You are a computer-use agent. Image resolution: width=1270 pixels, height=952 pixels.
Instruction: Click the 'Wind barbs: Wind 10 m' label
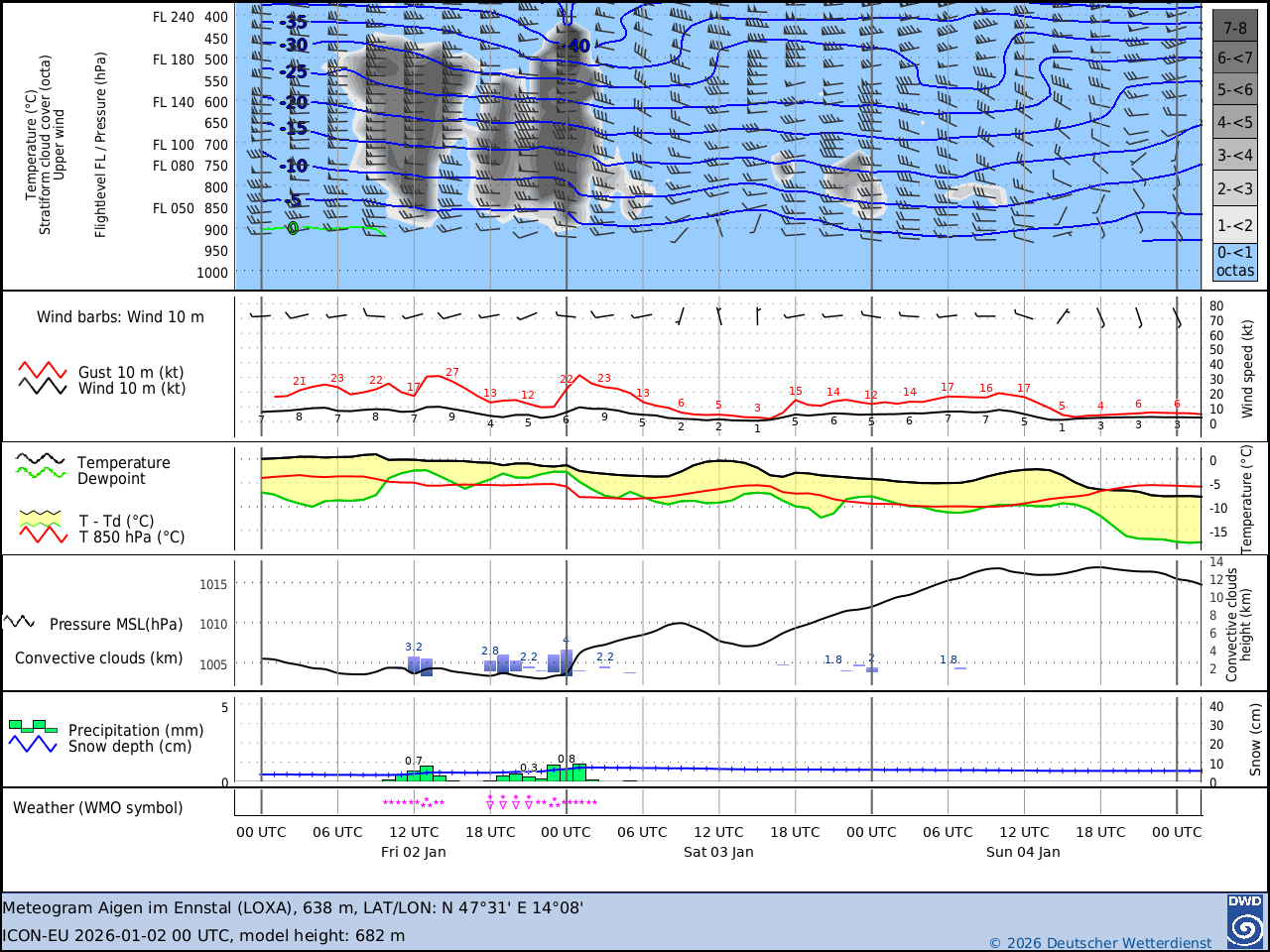(x=120, y=317)
